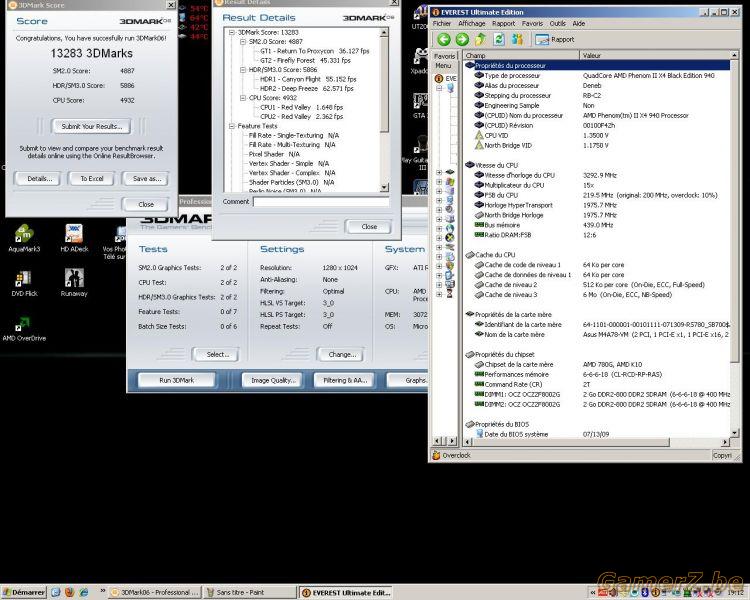Select the 'Type de processeur' row in EVEREST
Image resolution: width=750 pixels, height=600 pixels.
tap(597, 76)
